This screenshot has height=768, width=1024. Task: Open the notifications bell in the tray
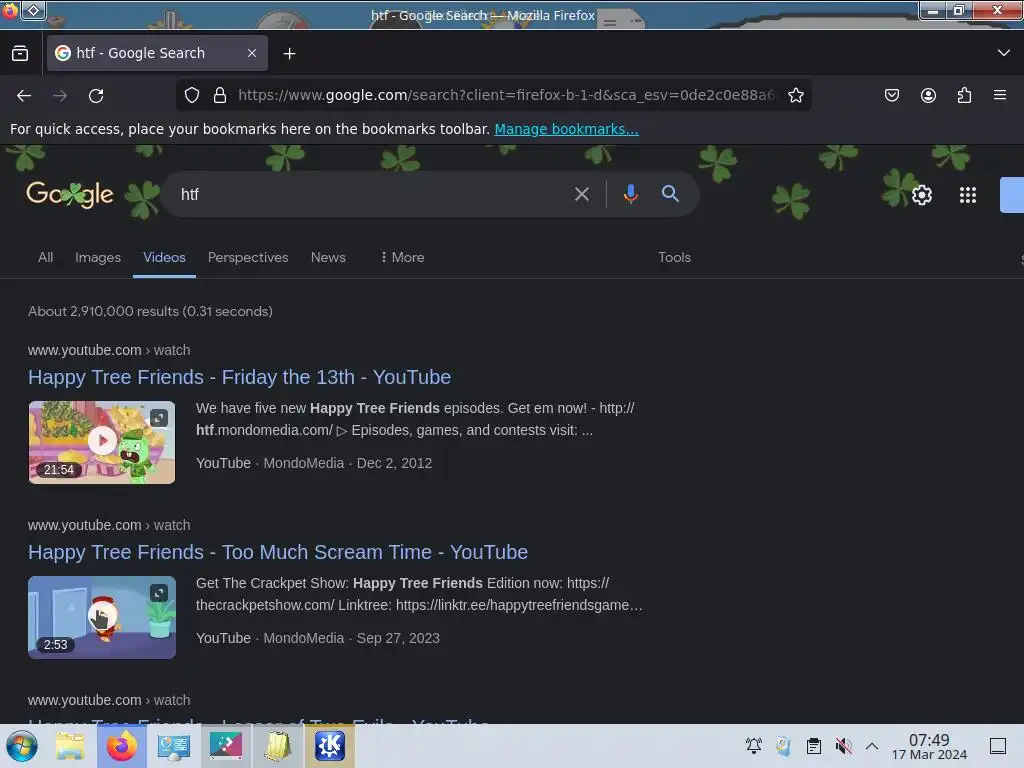pos(754,745)
